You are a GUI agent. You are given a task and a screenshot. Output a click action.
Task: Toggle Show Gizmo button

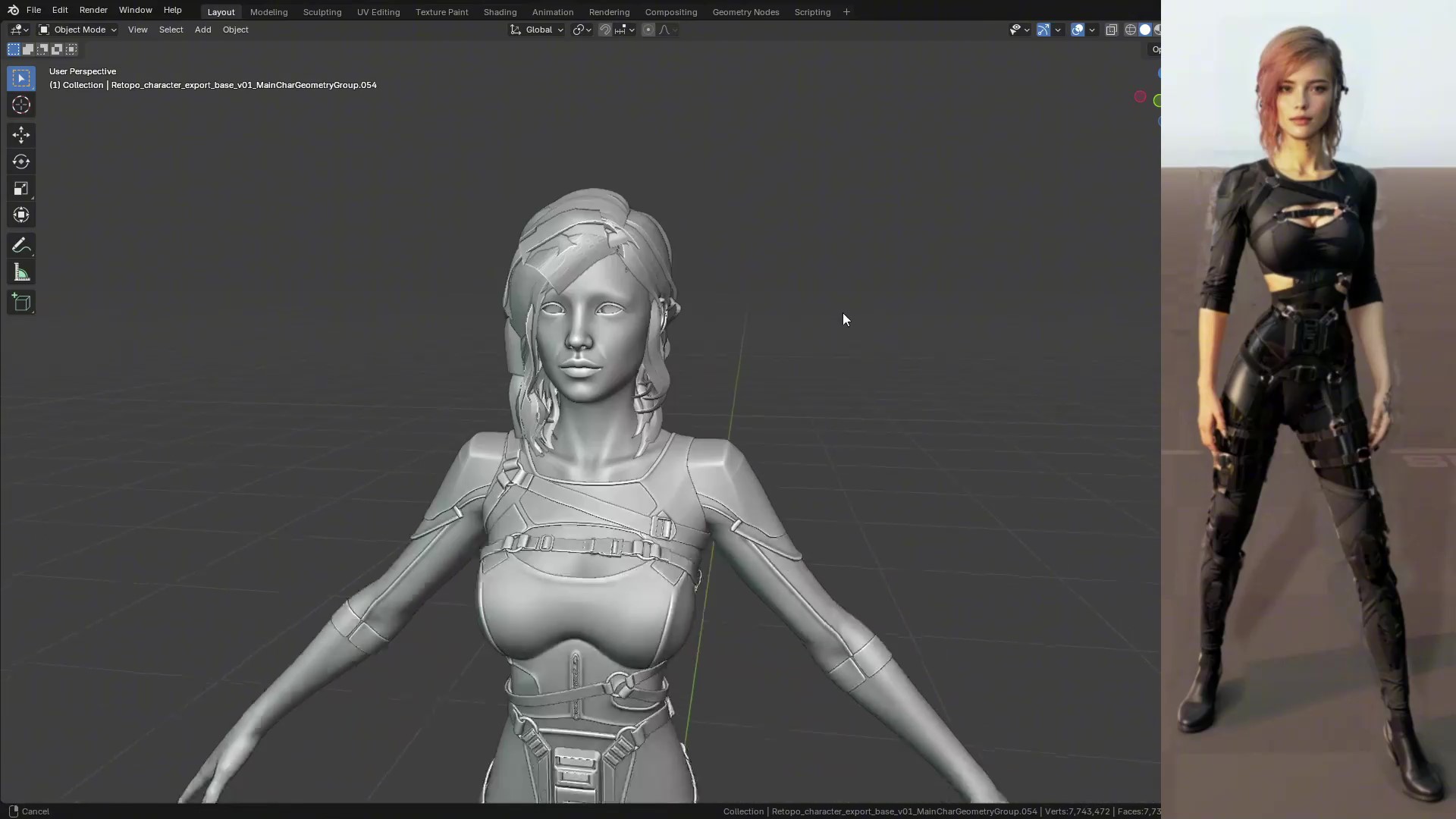pyautogui.click(x=1043, y=30)
